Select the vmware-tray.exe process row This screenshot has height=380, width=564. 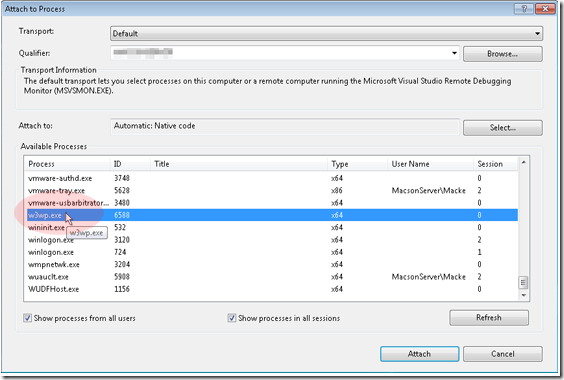coord(272,190)
